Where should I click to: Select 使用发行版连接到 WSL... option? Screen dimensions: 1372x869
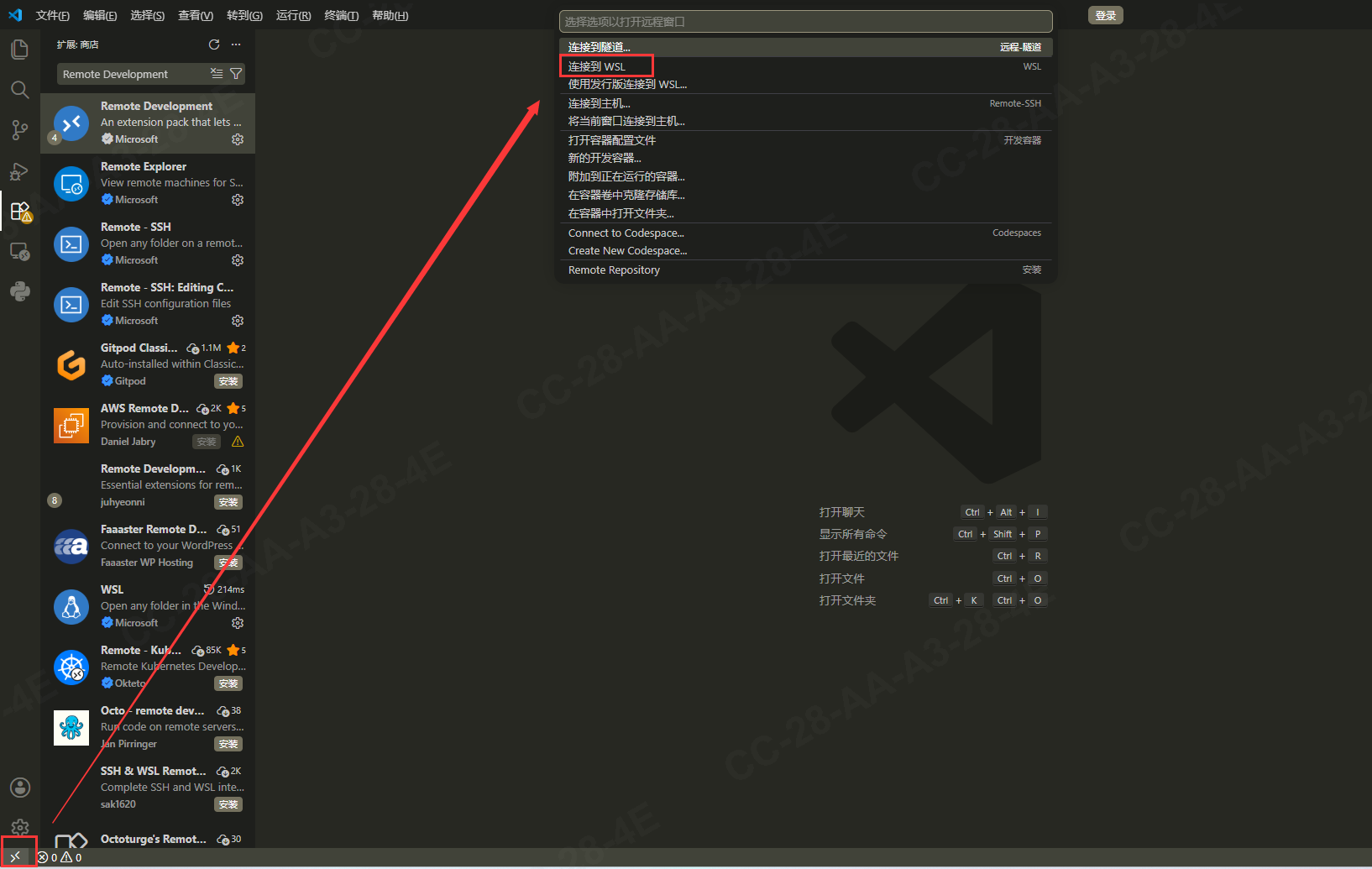click(x=806, y=84)
